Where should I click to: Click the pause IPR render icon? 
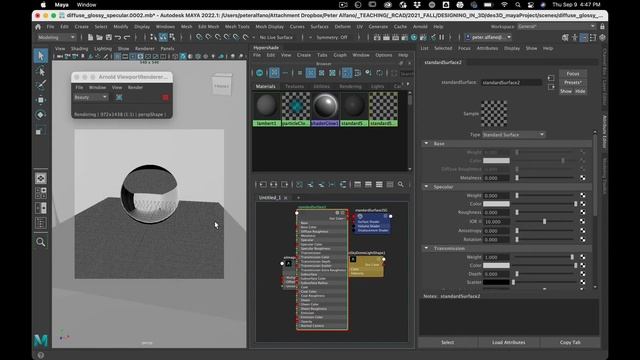[x=442, y=37]
